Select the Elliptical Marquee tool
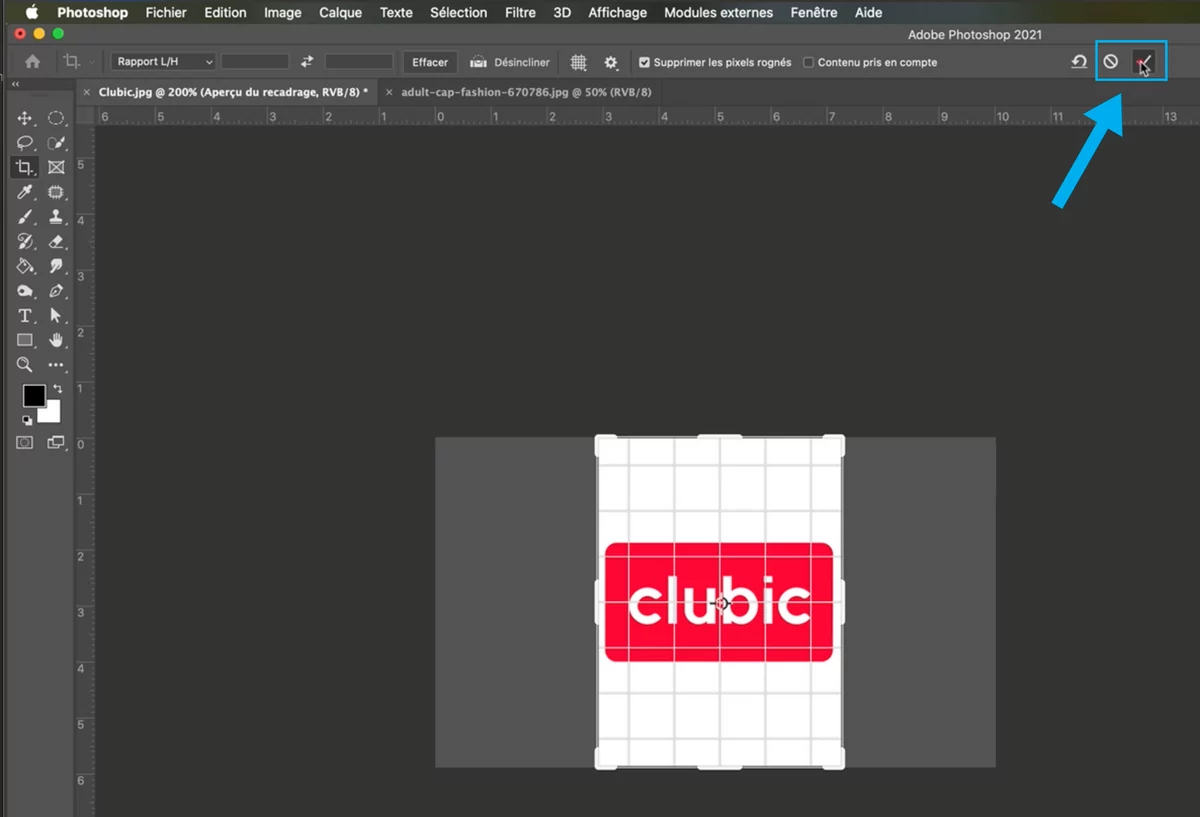This screenshot has height=817, width=1200. coord(56,119)
